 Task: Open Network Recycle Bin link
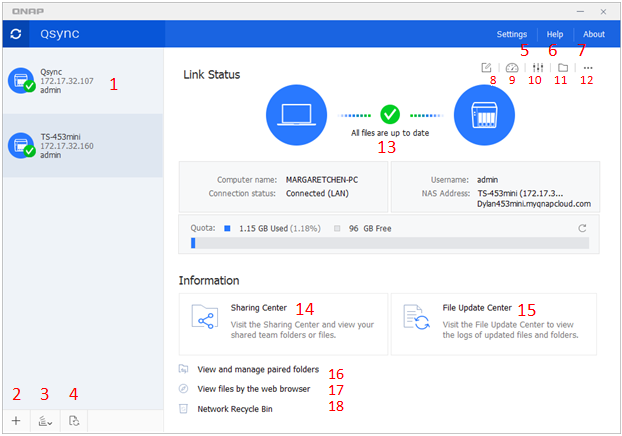click(235, 409)
